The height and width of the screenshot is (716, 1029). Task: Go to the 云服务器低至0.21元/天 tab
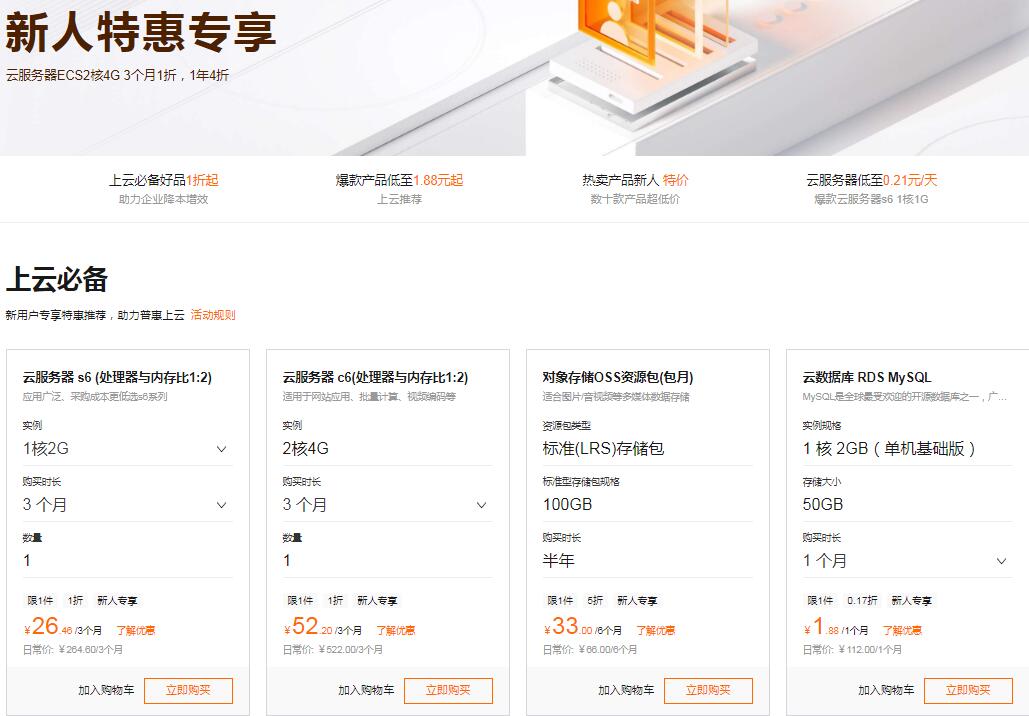[x=871, y=188]
